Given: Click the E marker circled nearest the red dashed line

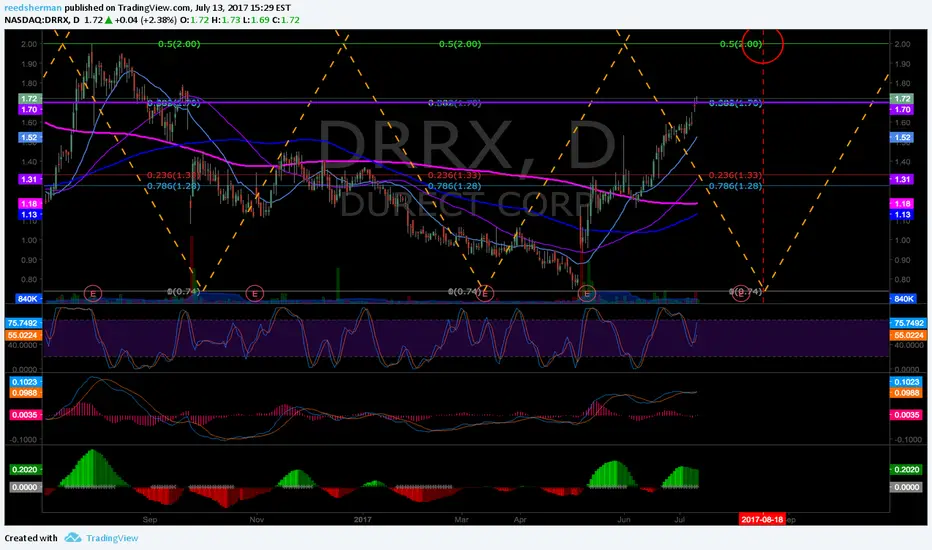Looking at the screenshot, I should pos(741,293).
